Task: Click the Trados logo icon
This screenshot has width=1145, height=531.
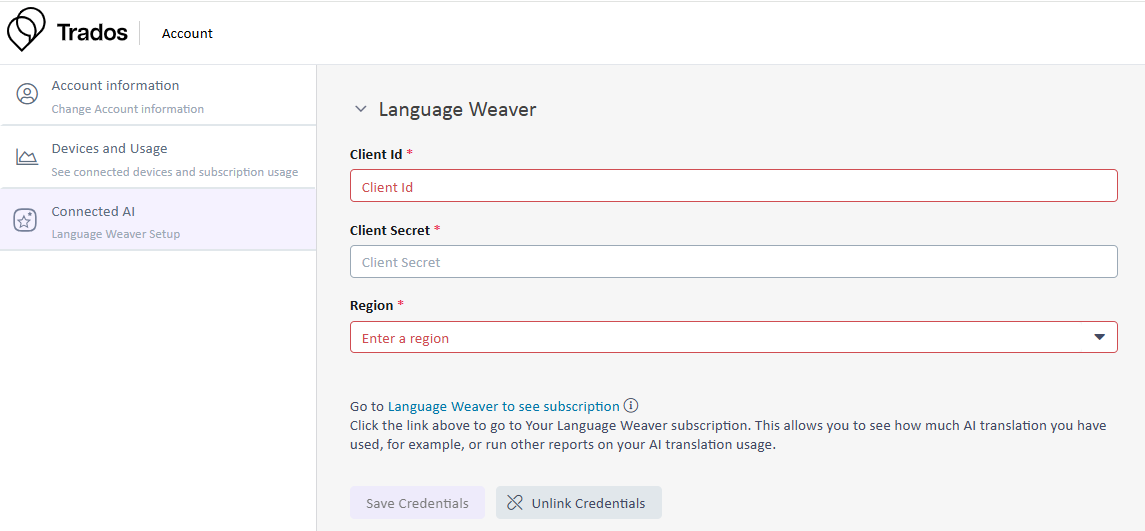Action: tap(26, 30)
